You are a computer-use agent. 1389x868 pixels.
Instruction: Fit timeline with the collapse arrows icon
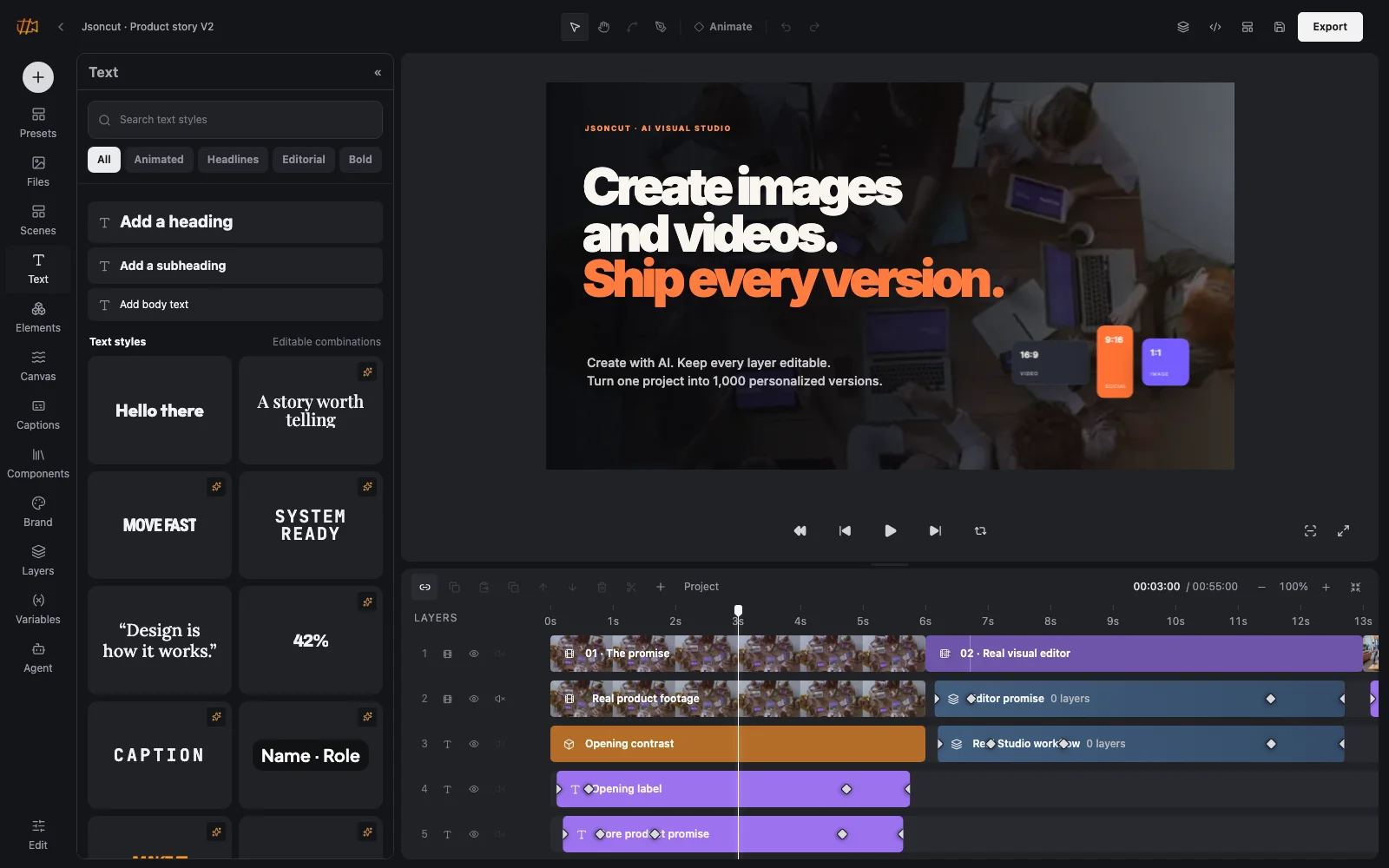pos(1355,587)
